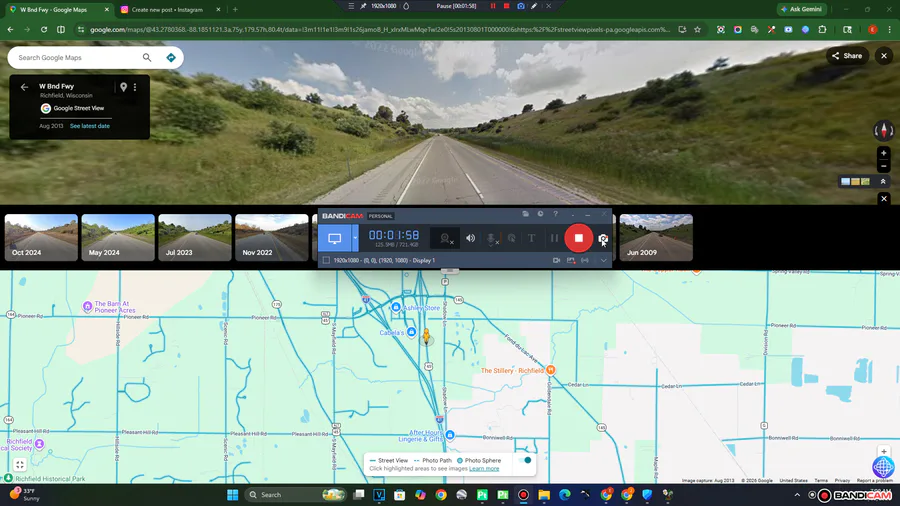Stop via the red square on the top recording bar

(506, 6)
